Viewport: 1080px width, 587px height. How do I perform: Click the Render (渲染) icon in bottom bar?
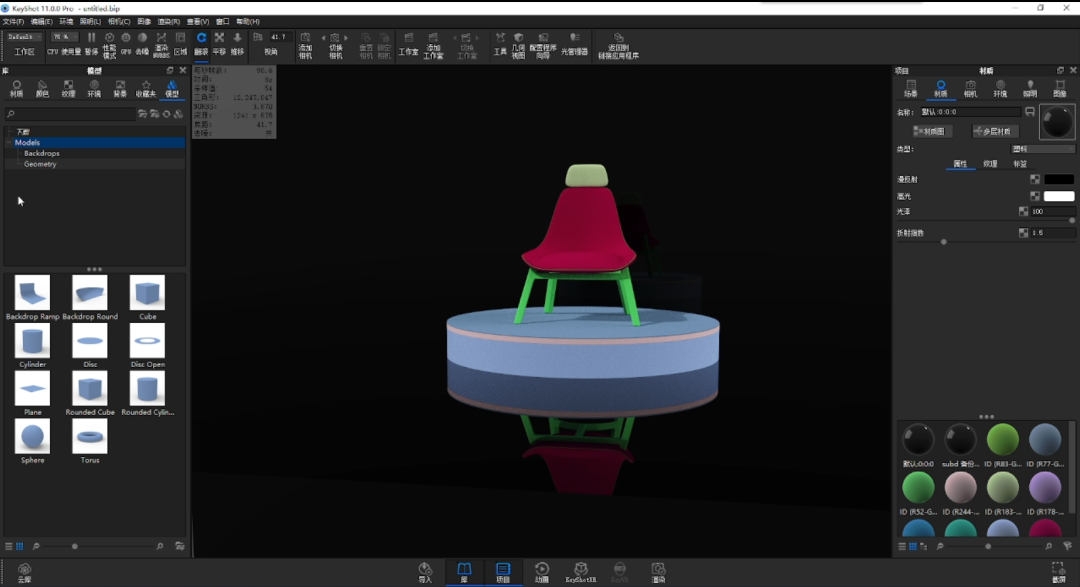pos(658,572)
